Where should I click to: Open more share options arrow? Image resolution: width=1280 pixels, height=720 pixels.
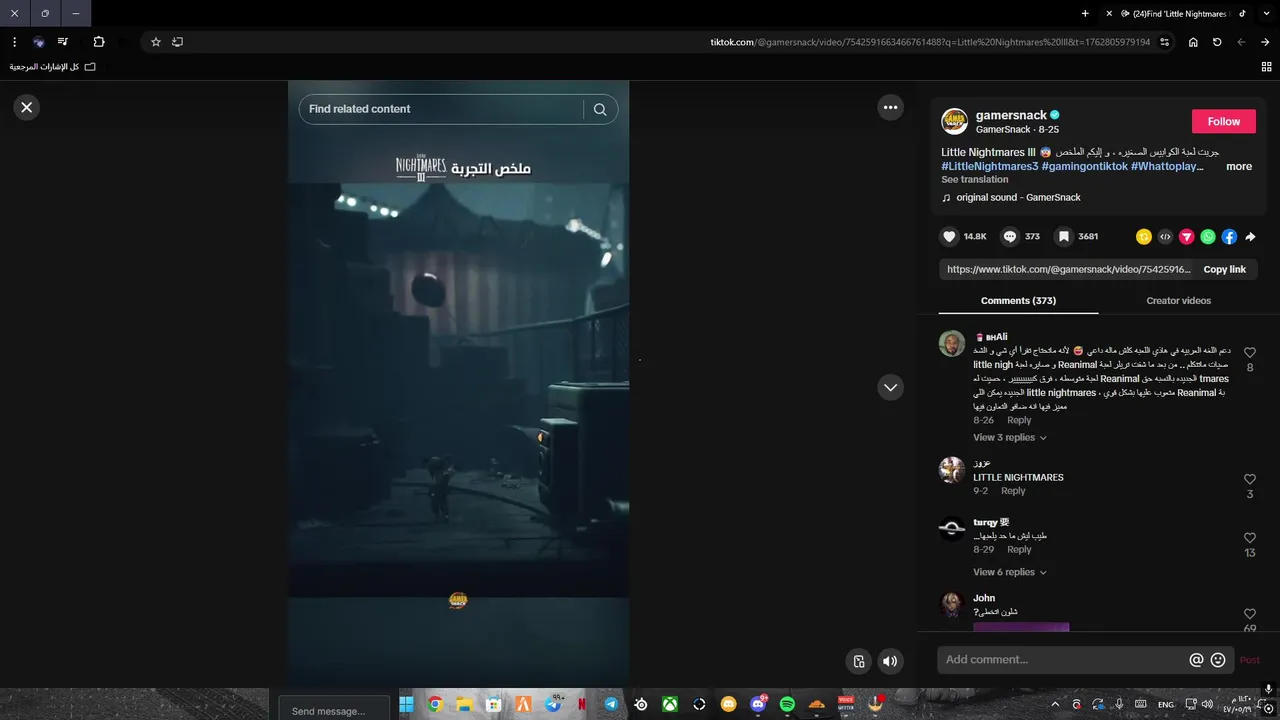click(x=1250, y=237)
